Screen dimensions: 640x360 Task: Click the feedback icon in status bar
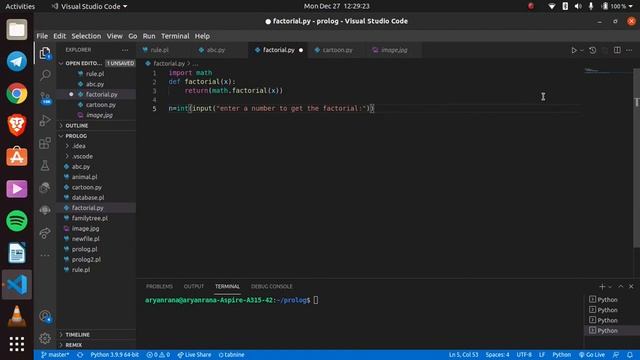616,355
